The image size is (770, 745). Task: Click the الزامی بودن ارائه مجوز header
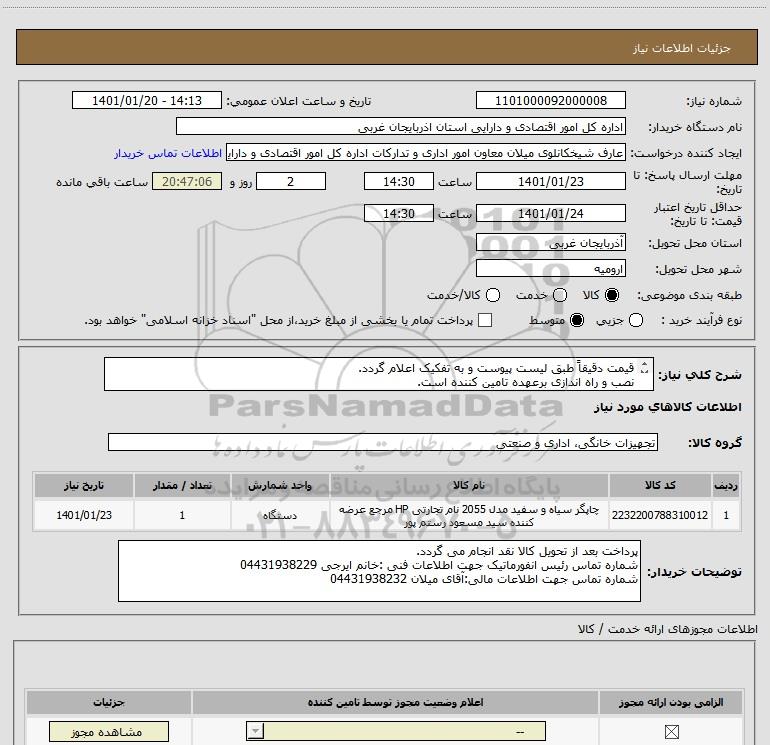pos(671,703)
